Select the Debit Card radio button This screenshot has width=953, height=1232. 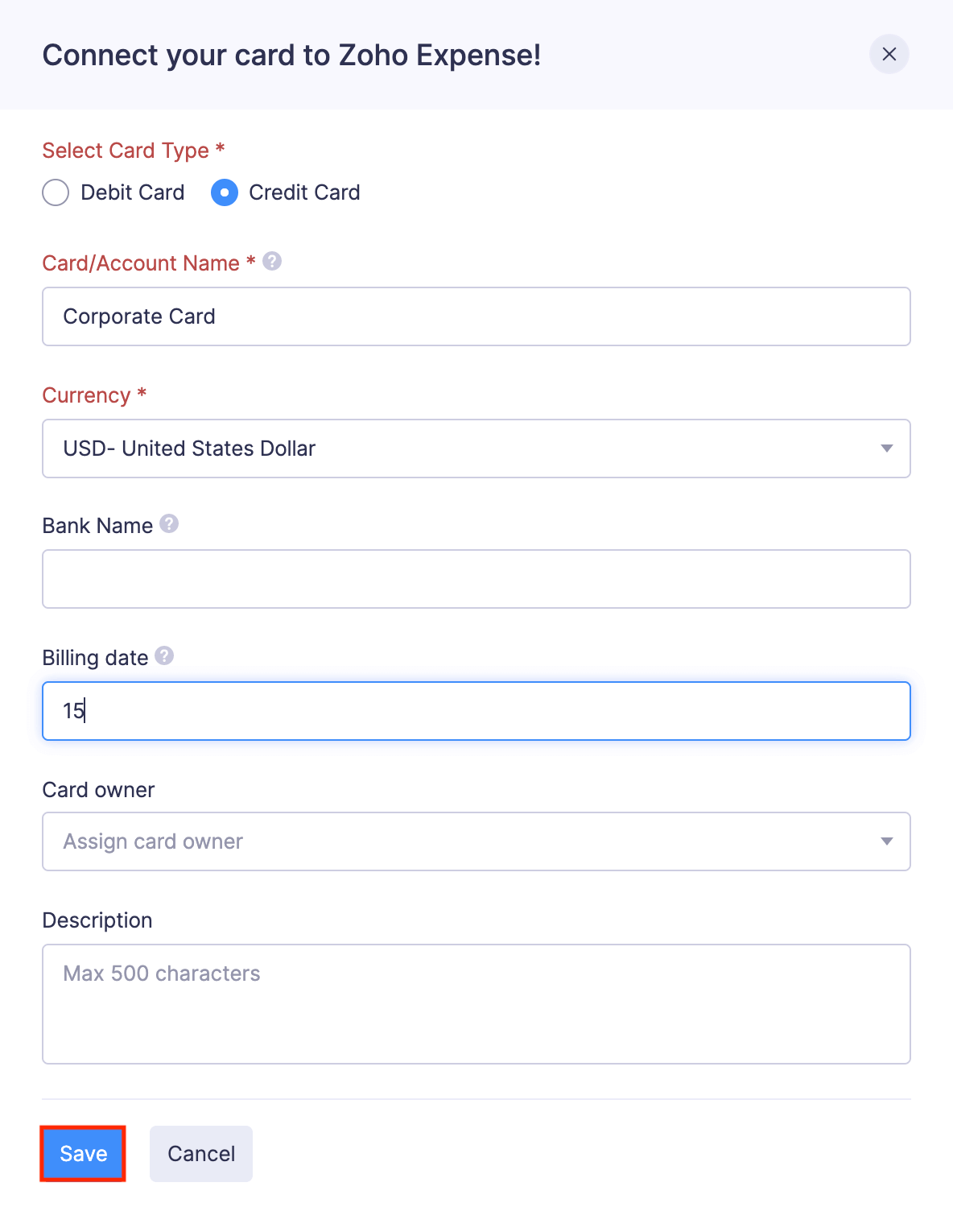pyautogui.click(x=56, y=192)
